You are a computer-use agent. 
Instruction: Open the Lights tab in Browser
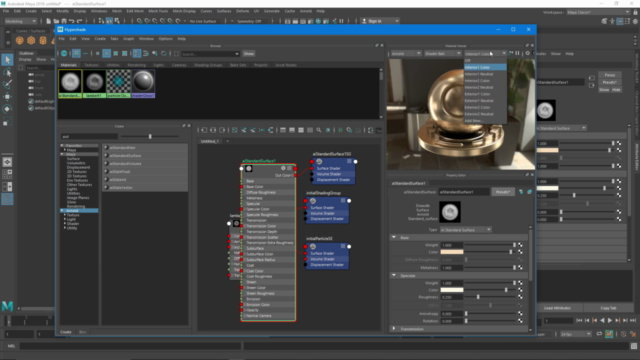pyautogui.click(x=158, y=65)
